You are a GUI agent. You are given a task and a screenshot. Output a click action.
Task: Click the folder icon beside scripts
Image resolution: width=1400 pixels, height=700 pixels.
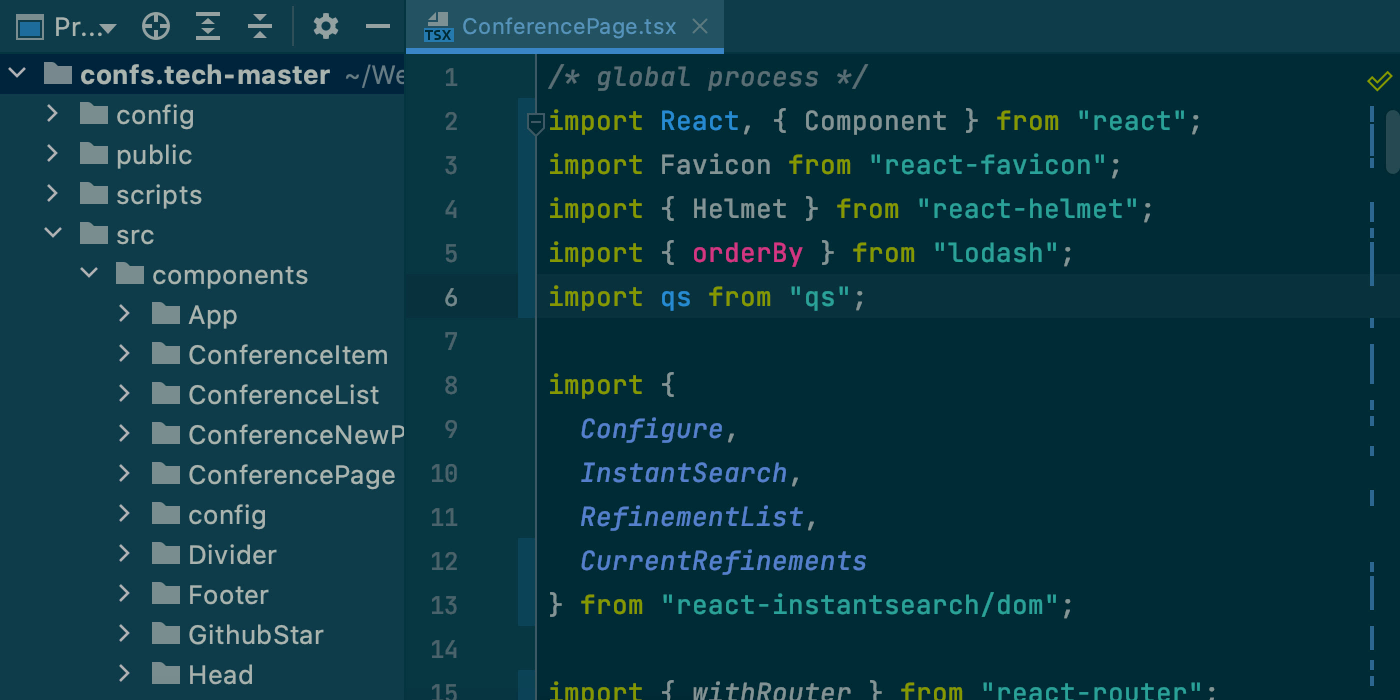93,194
